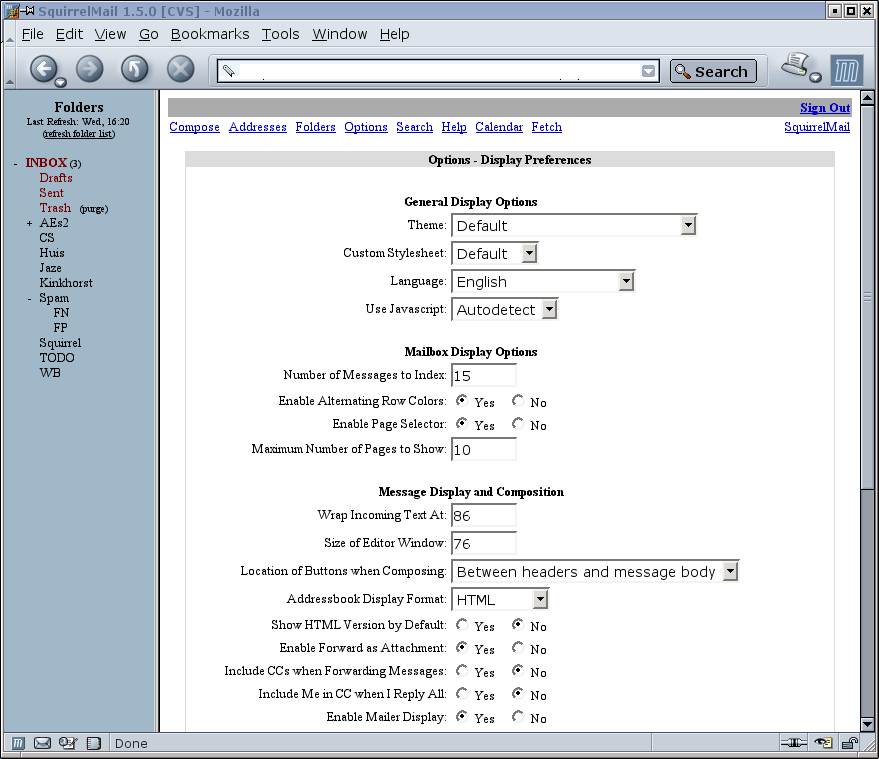
Task: Click the Reload page button
Action: click(135, 70)
